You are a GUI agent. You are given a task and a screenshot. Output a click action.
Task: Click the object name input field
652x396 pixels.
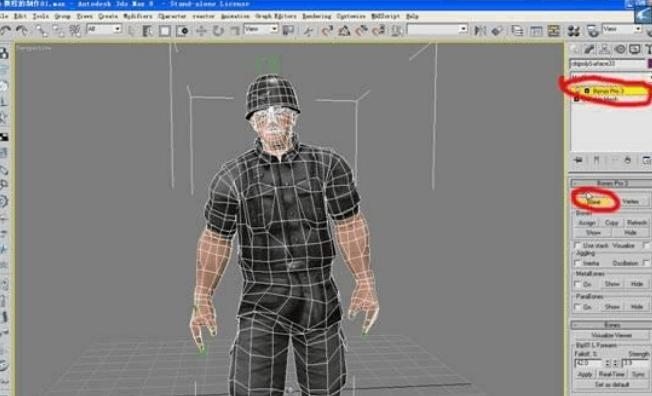click(608, 64)
